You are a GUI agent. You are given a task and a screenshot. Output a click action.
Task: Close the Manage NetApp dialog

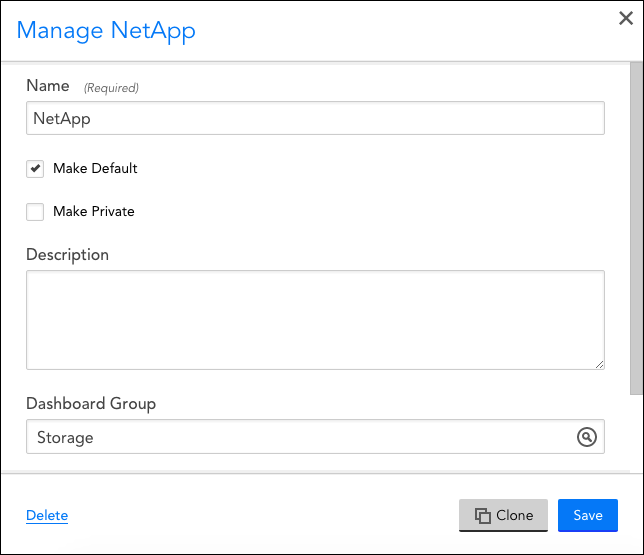point(626,18)
